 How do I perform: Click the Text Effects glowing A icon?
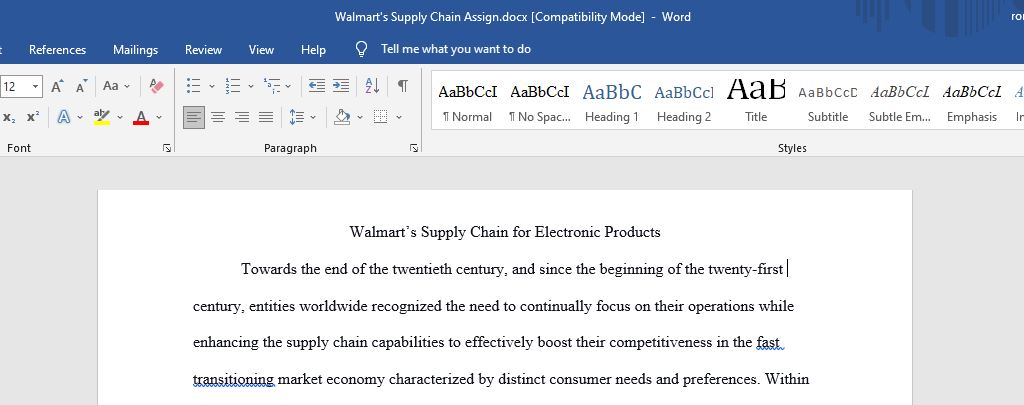point(64,118)
